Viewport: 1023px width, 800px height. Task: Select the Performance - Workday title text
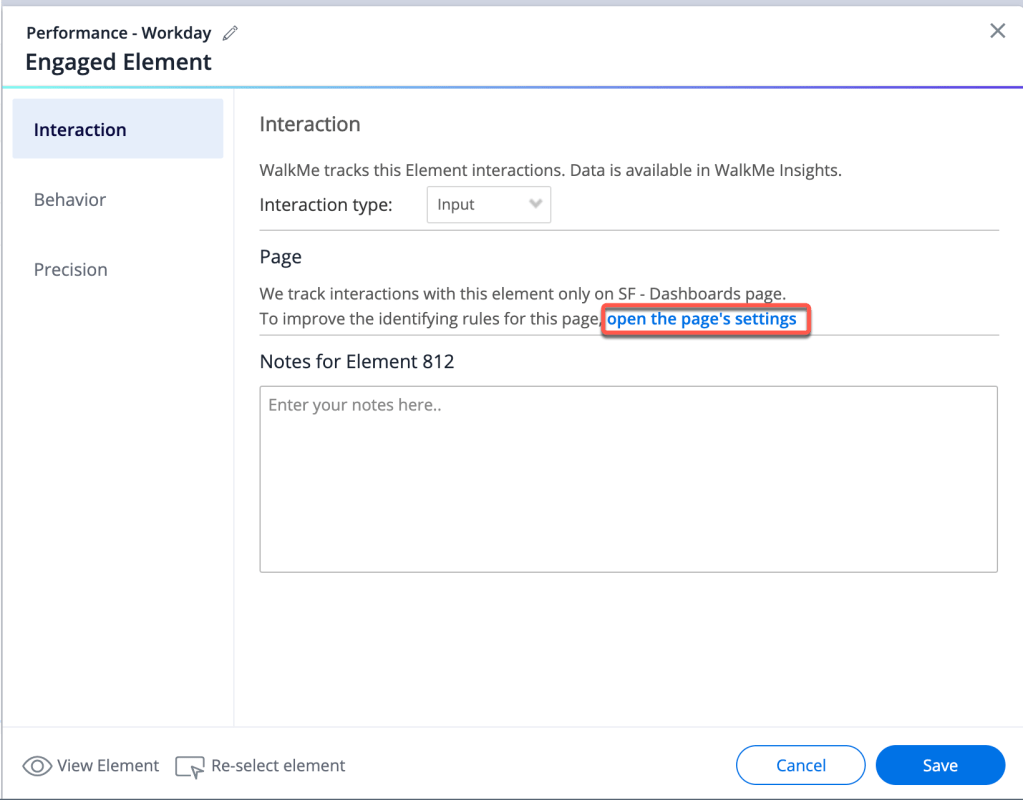[x=119, y=33]
